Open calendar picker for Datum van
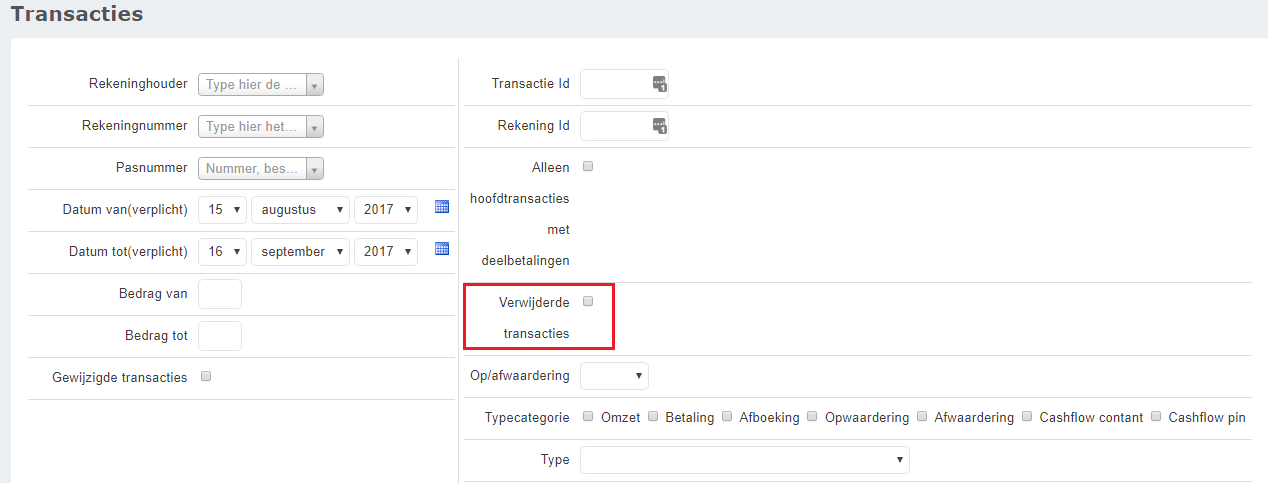This screenshot has height=500, width=1268. click(442, 207)
